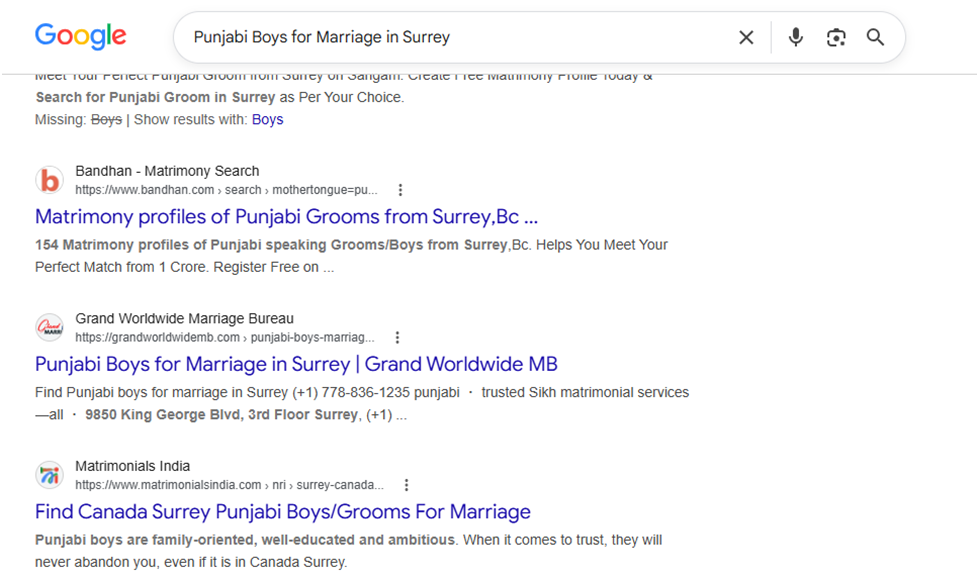Click the bandhan.com URL breadcrumb
Viewport: 979px width, 579px height.
[226, 190]
